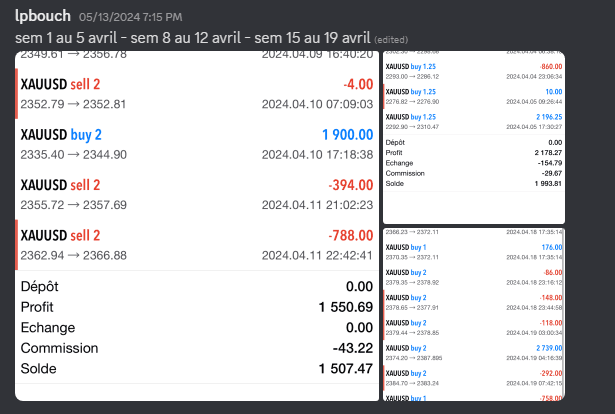The width and height of the screenshot is (615, 414).
Task: Click price range 2378.65 → 2377.91
Action: [x=412, y=308]
